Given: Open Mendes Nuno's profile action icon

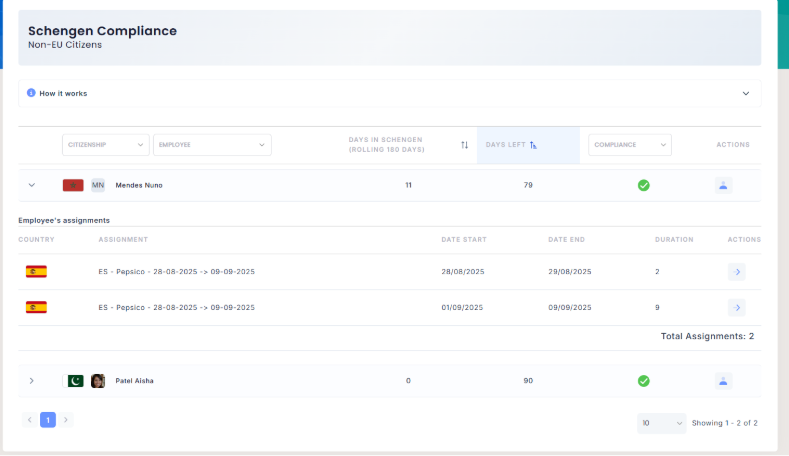Looking at the screenshot, I should (724, 185).
